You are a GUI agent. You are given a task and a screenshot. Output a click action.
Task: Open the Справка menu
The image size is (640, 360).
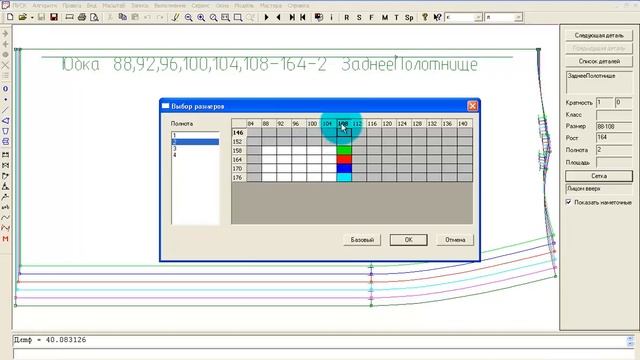[x=298, y=6]
